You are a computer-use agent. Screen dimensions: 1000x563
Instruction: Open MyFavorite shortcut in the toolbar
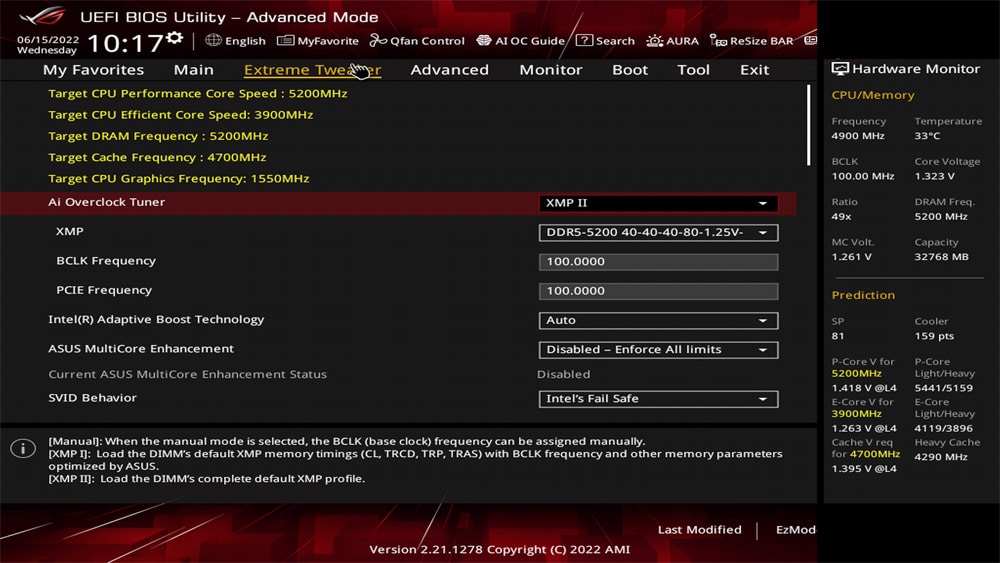[x=318, y=41]
